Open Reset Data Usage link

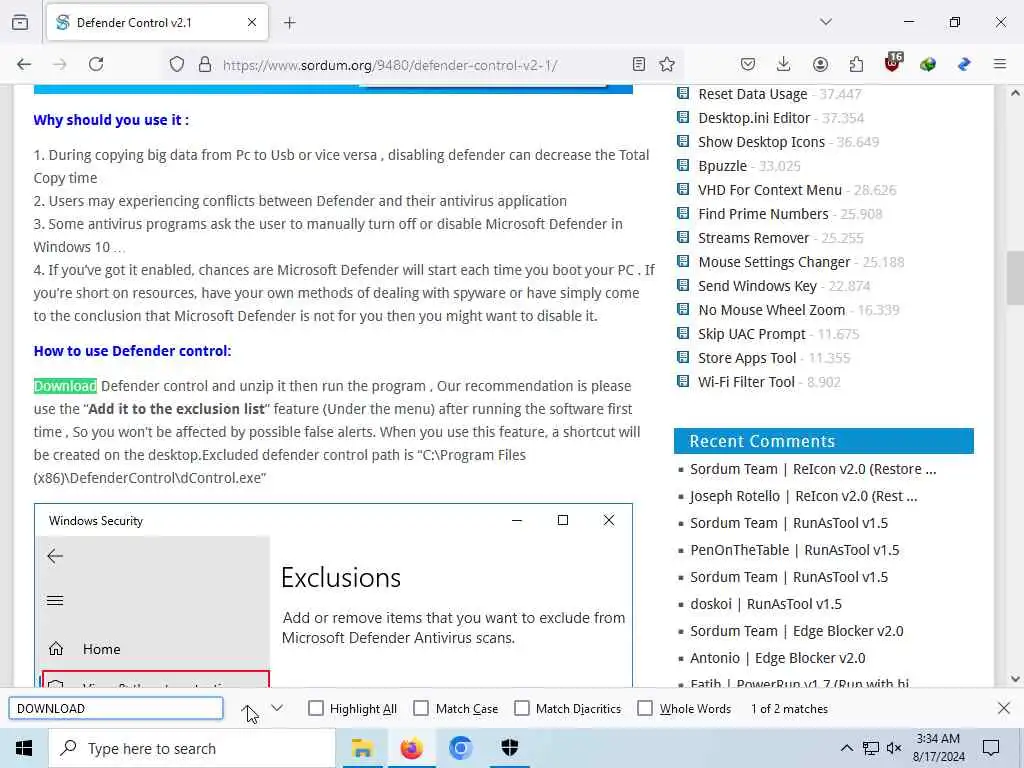[752, 94]
